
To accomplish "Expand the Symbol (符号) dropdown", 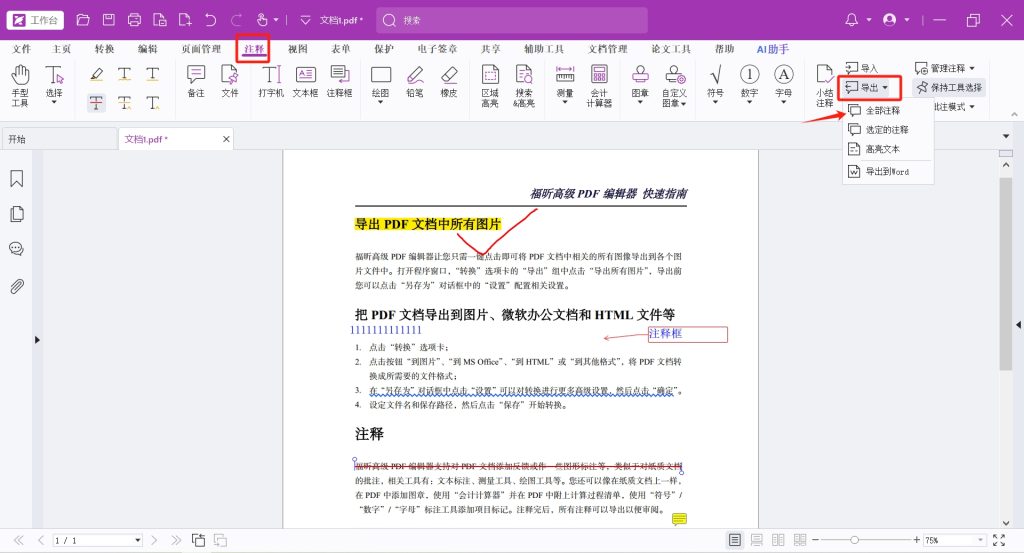I will [x=715, y=103].
